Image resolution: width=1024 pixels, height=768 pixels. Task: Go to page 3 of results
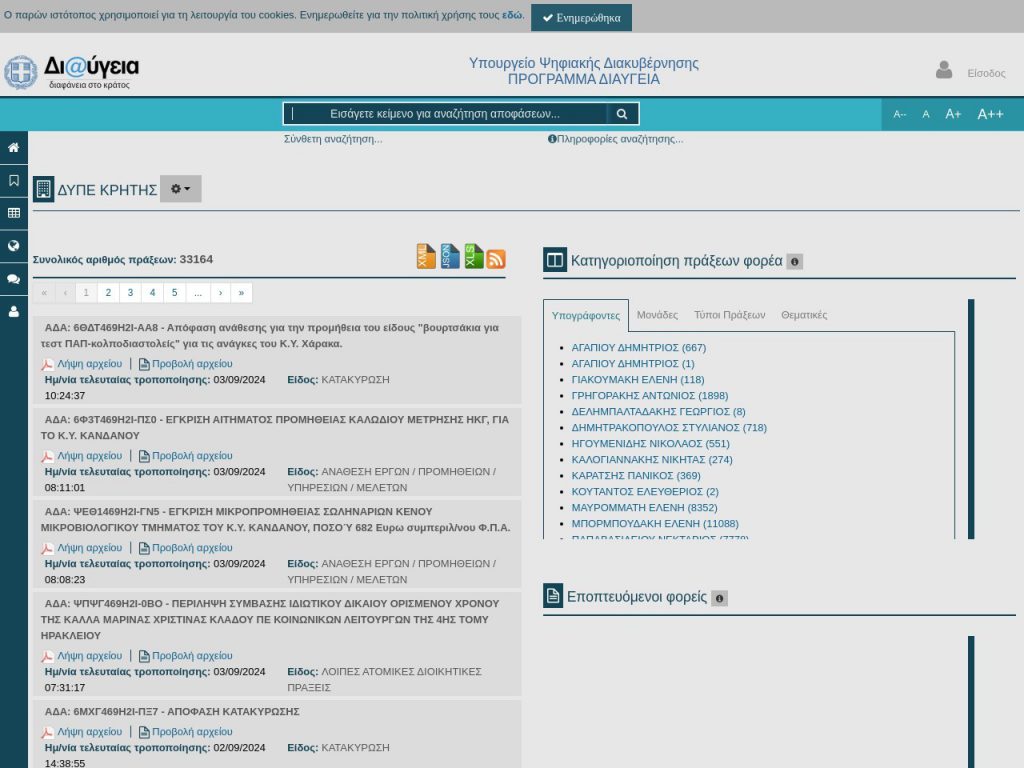coord(130,293)
